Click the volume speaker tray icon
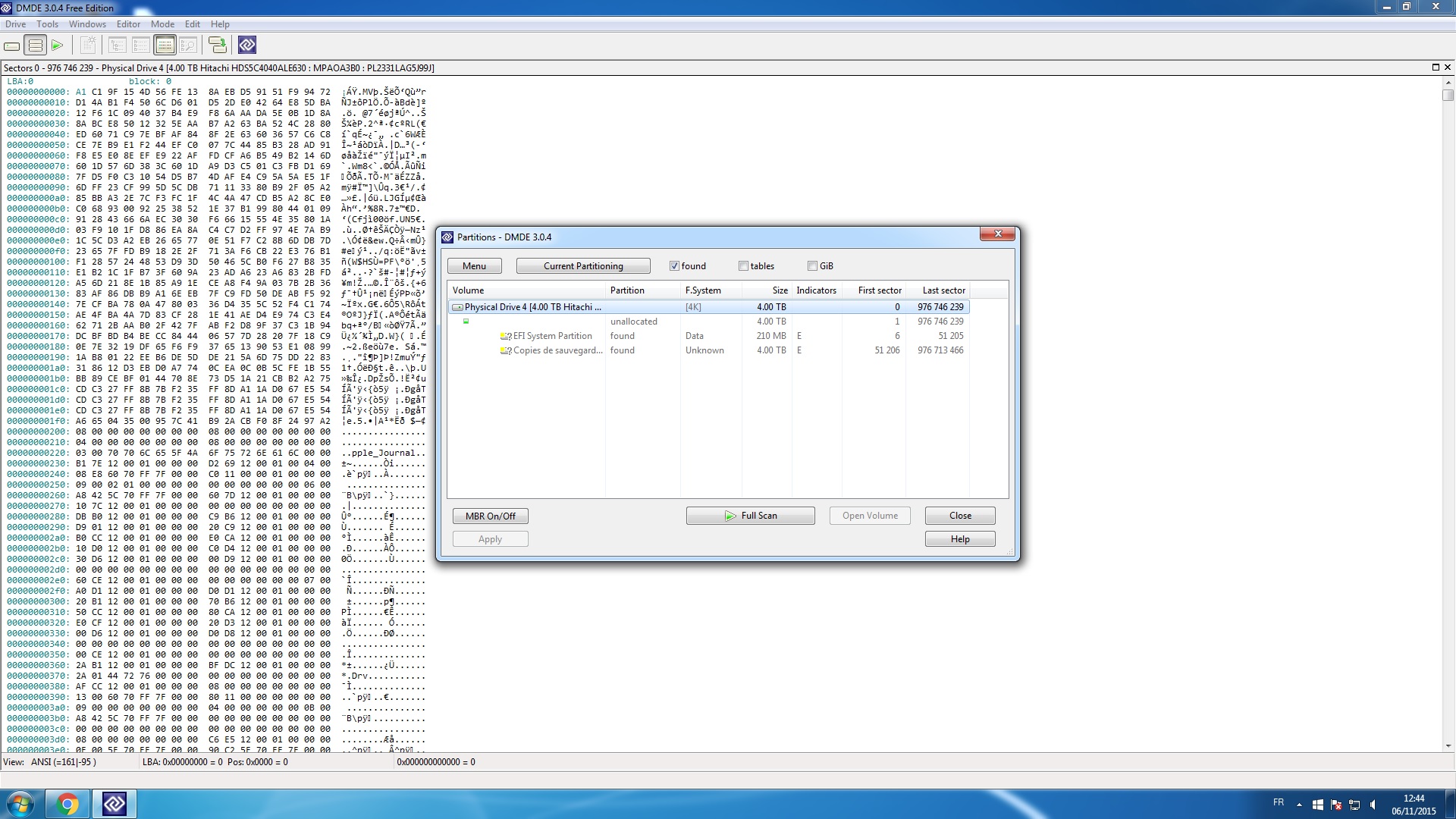 (1373, 804)
